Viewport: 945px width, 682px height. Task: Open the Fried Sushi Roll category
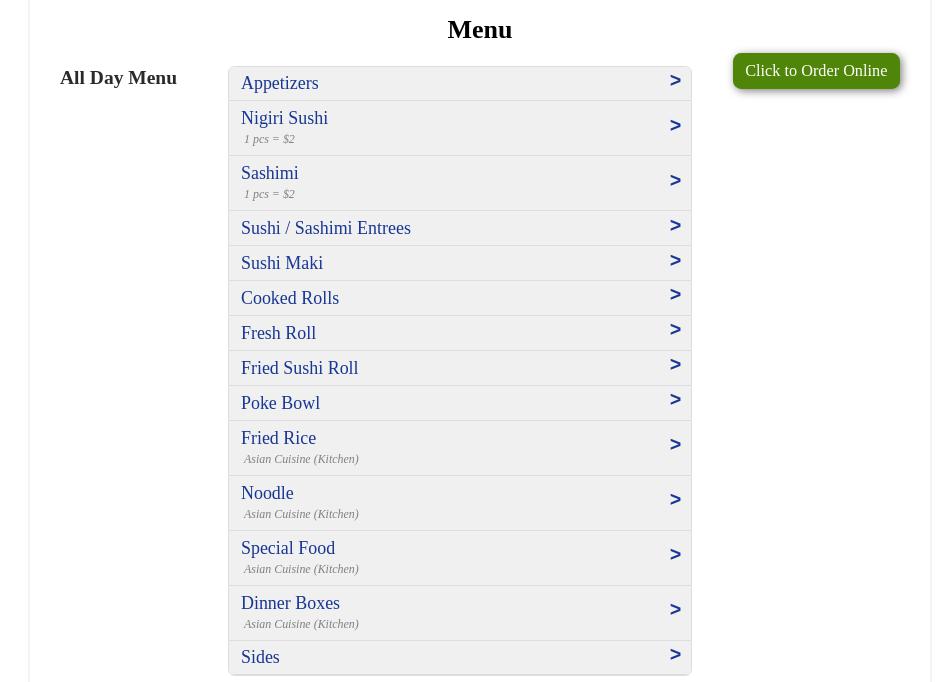[x=299, y=368]
